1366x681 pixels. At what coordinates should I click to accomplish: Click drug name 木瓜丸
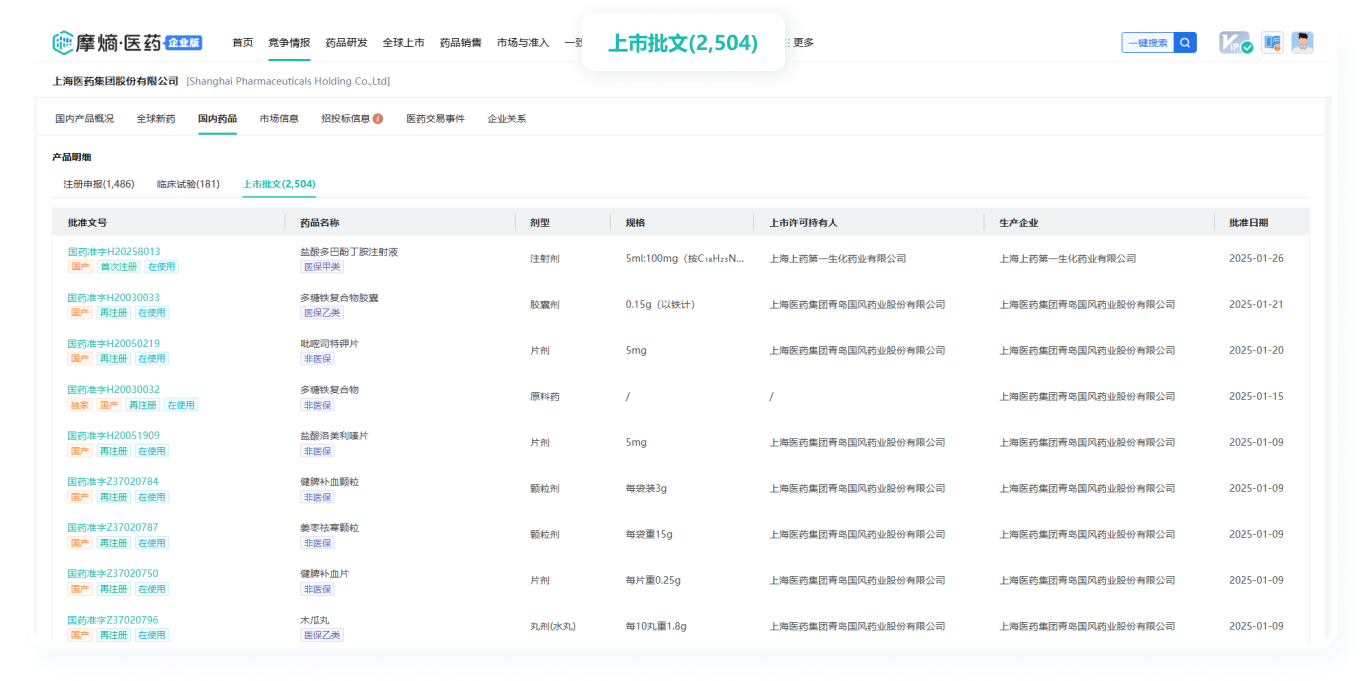pyautogui.click(x=314, y=620)
